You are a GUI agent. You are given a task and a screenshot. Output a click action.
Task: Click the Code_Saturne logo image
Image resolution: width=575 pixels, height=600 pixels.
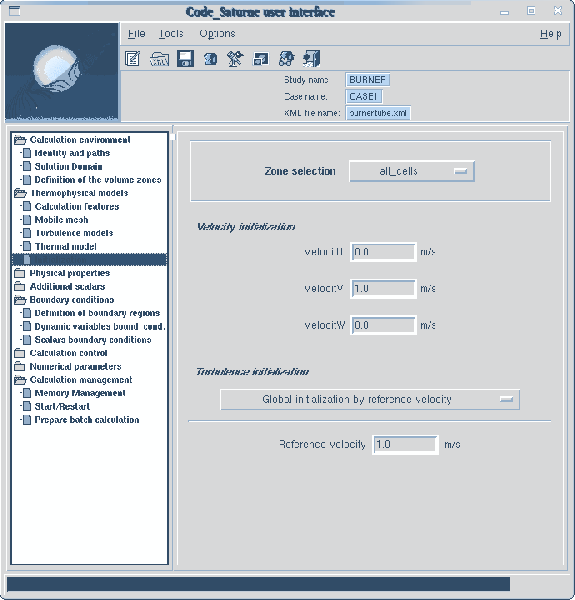tap(62, 72)
